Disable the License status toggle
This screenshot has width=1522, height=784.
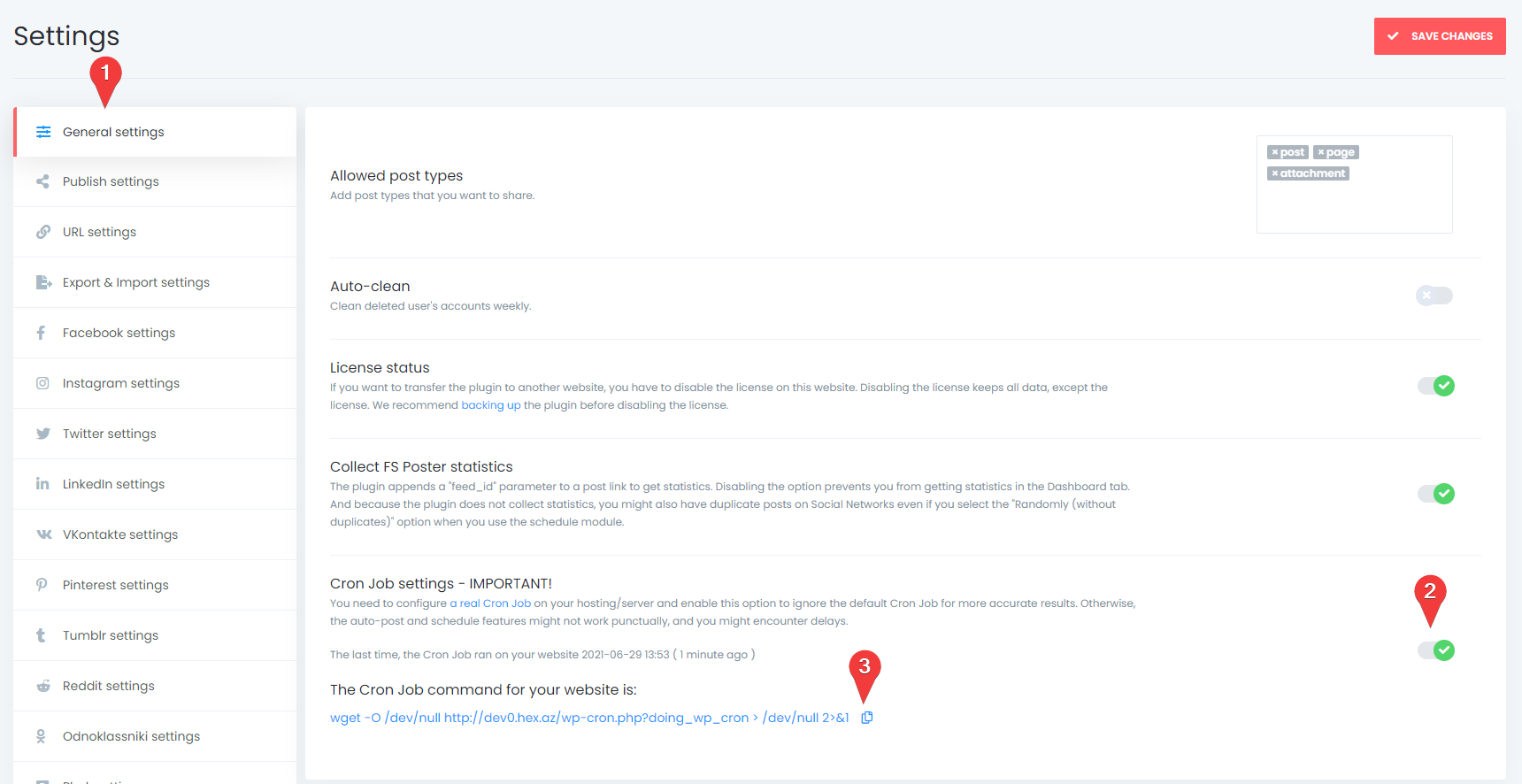(1436, 386)
